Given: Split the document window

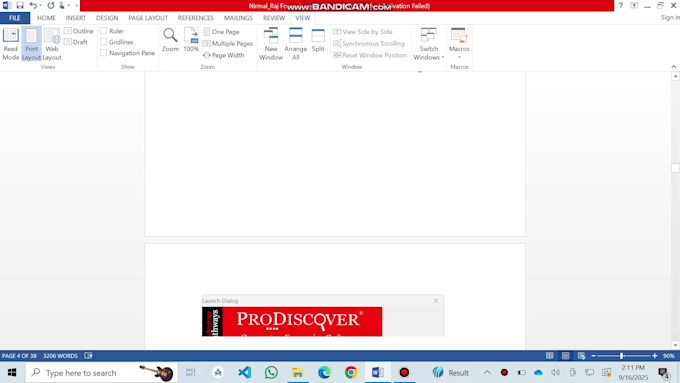Looking at the screenshot, I should (318, 40).
